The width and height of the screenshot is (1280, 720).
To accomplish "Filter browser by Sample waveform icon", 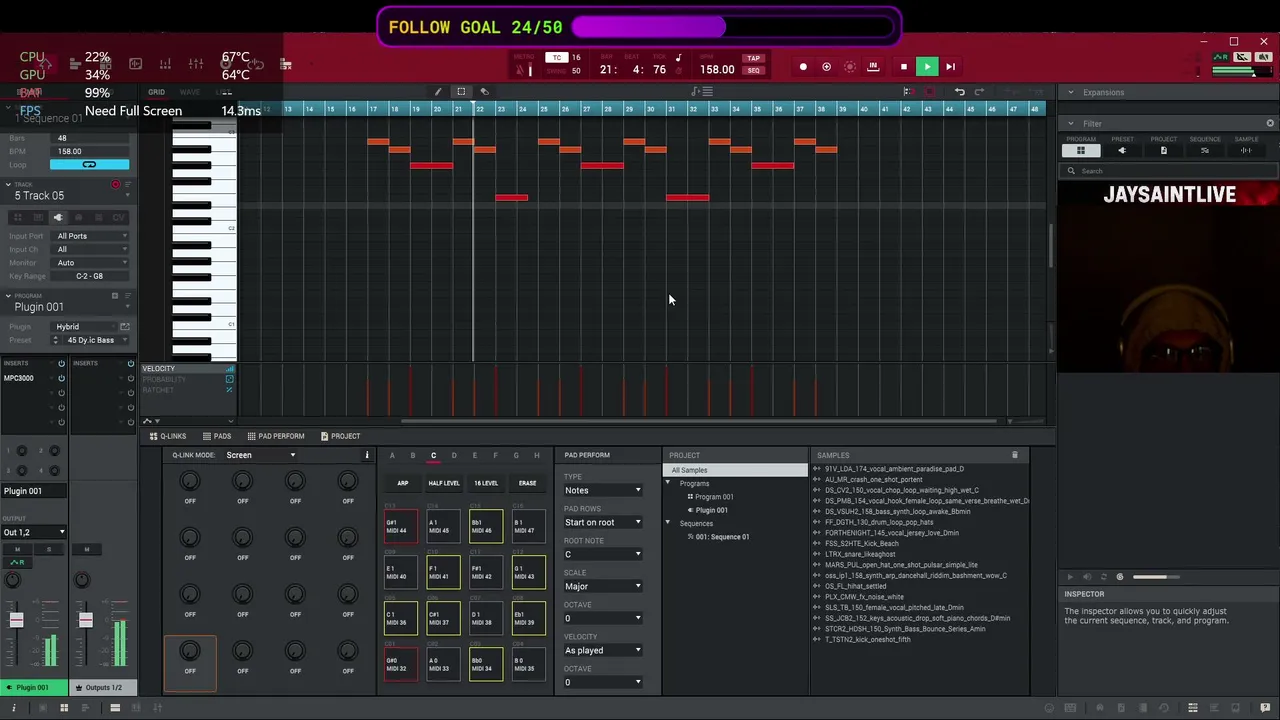I will coord(1246,150).
